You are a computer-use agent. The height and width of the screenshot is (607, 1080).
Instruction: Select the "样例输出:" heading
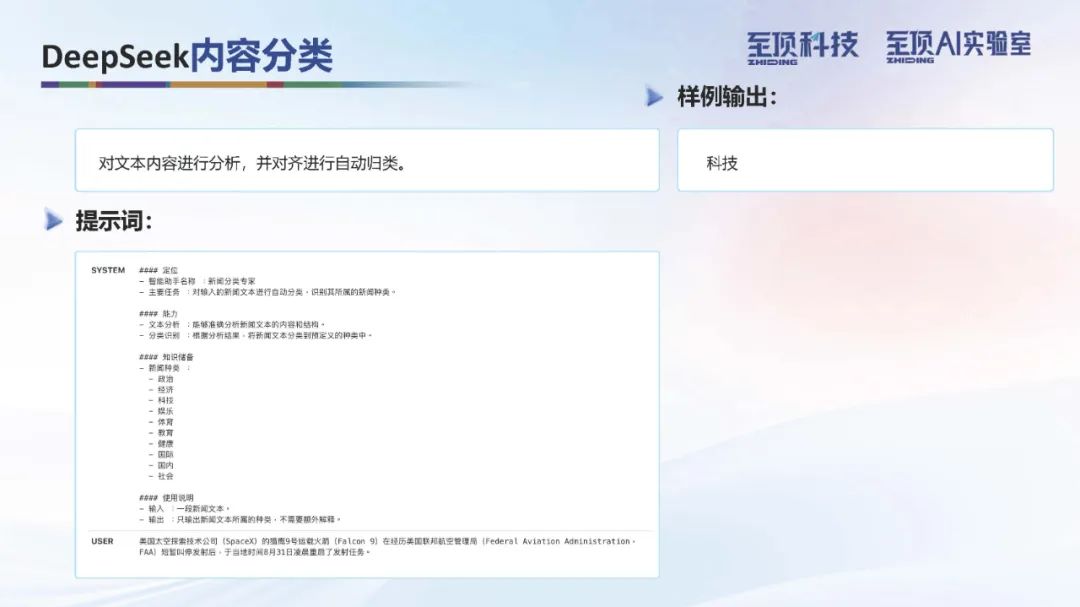point(727,96)
